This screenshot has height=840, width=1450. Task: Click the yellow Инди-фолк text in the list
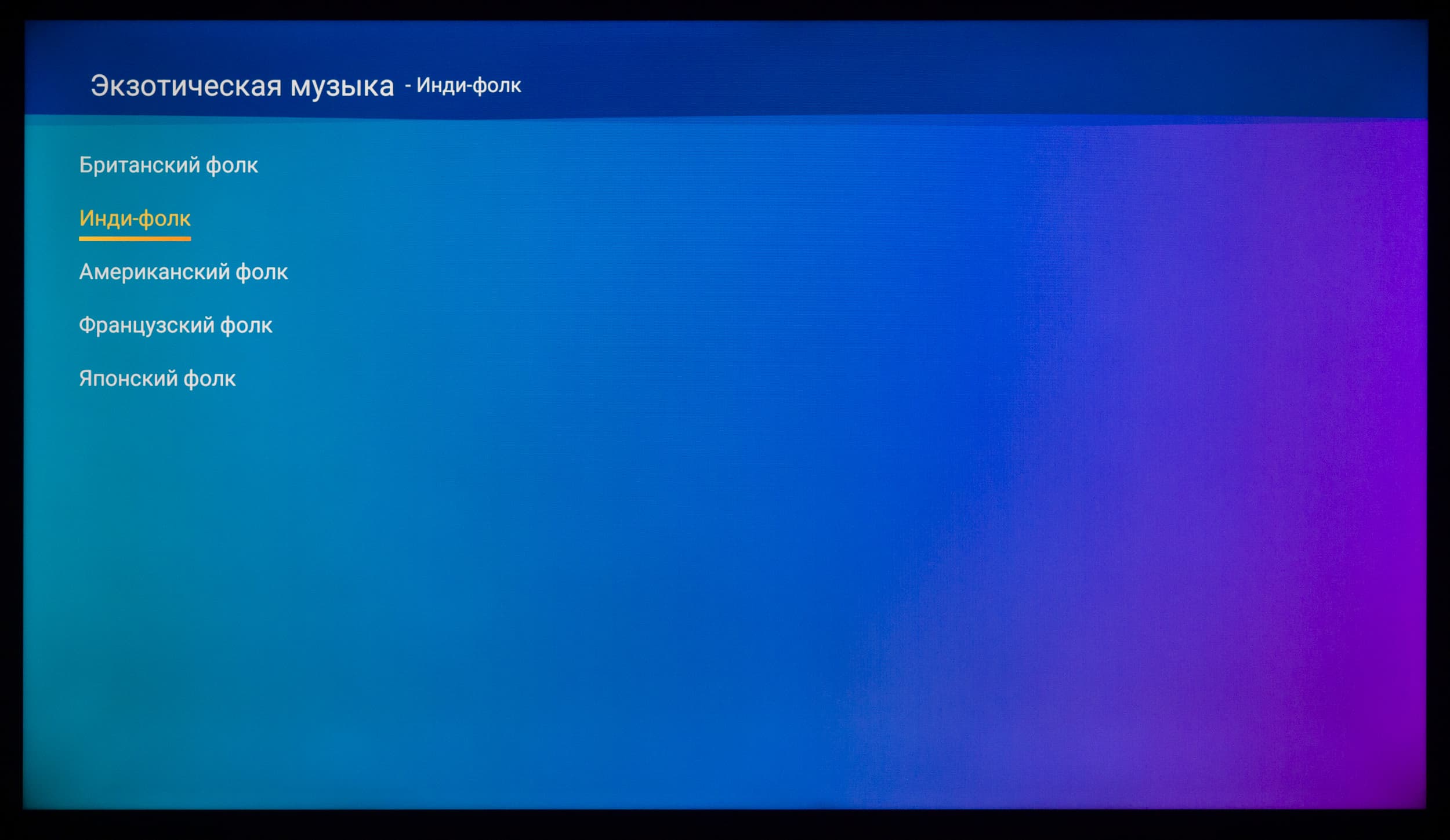click(135, 219)
